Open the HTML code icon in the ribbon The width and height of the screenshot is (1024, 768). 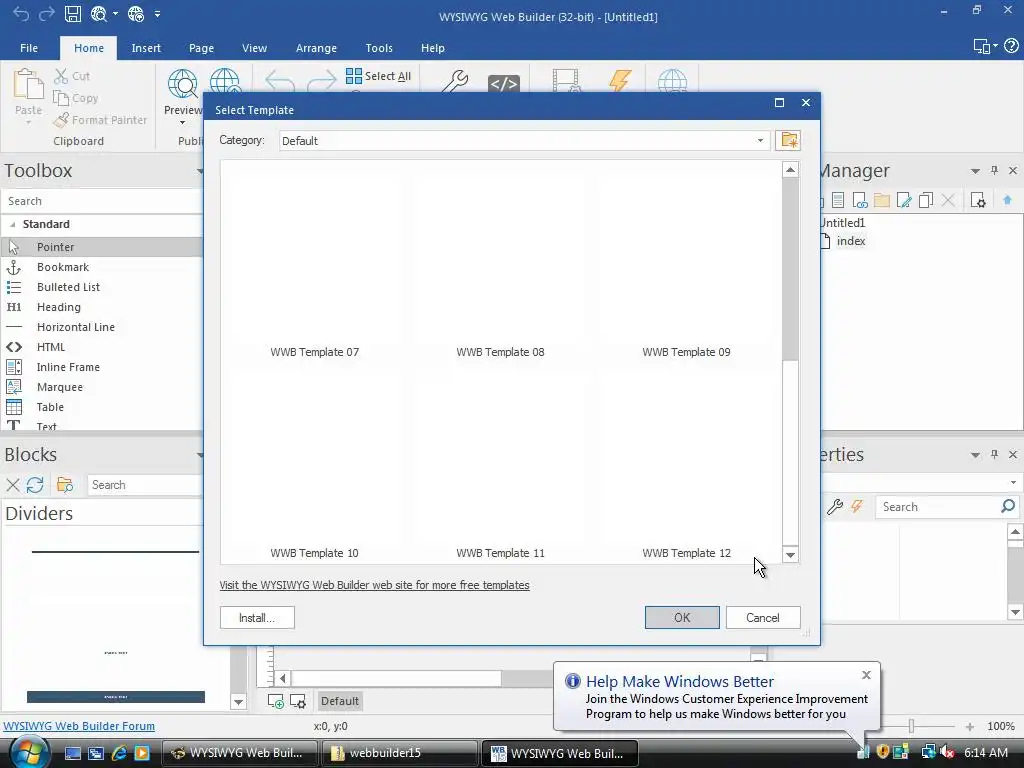(x=504, y=83)
